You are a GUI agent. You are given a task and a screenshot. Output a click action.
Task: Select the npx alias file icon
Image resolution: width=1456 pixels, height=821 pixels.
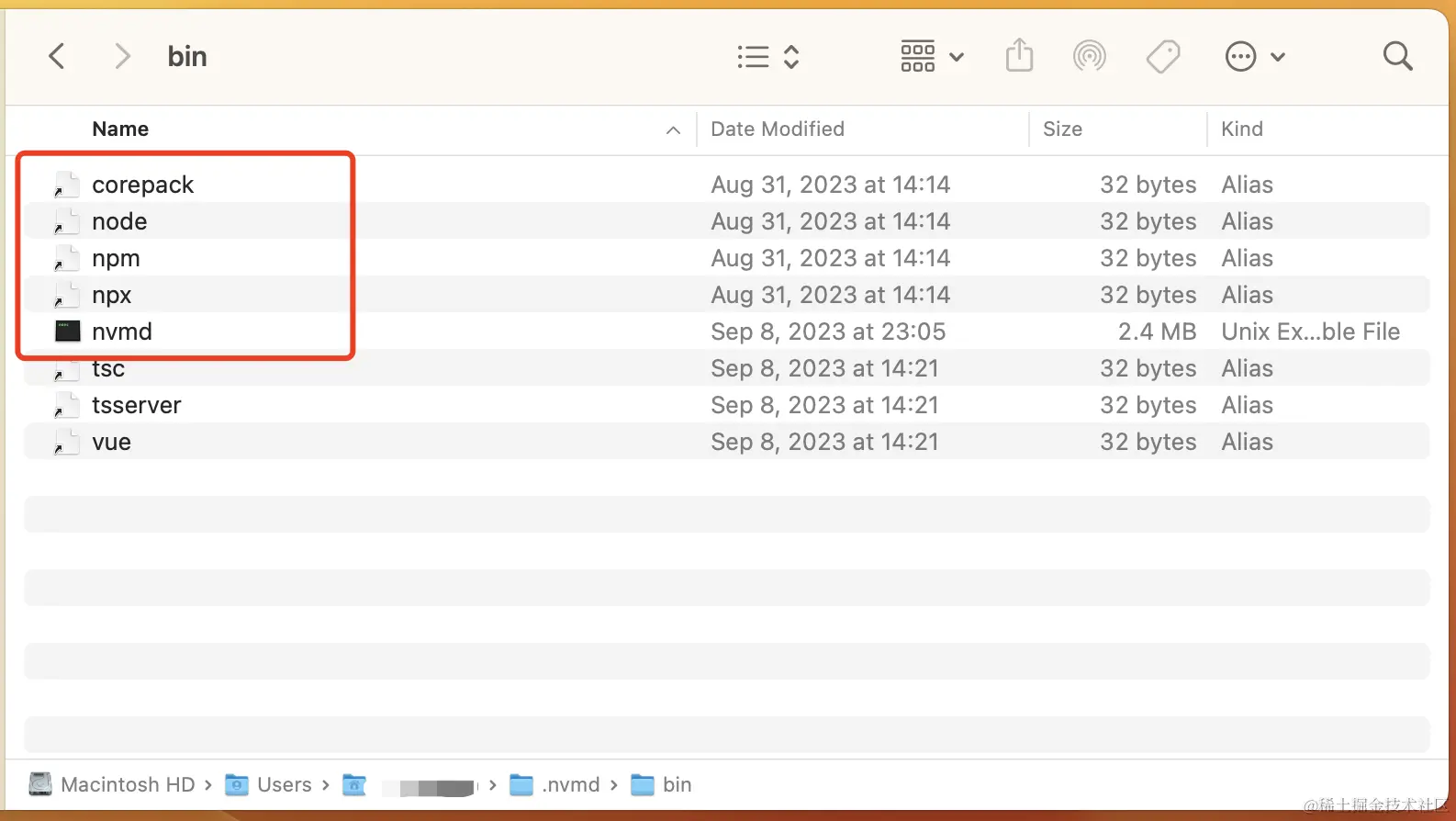[x=67, y=295]
